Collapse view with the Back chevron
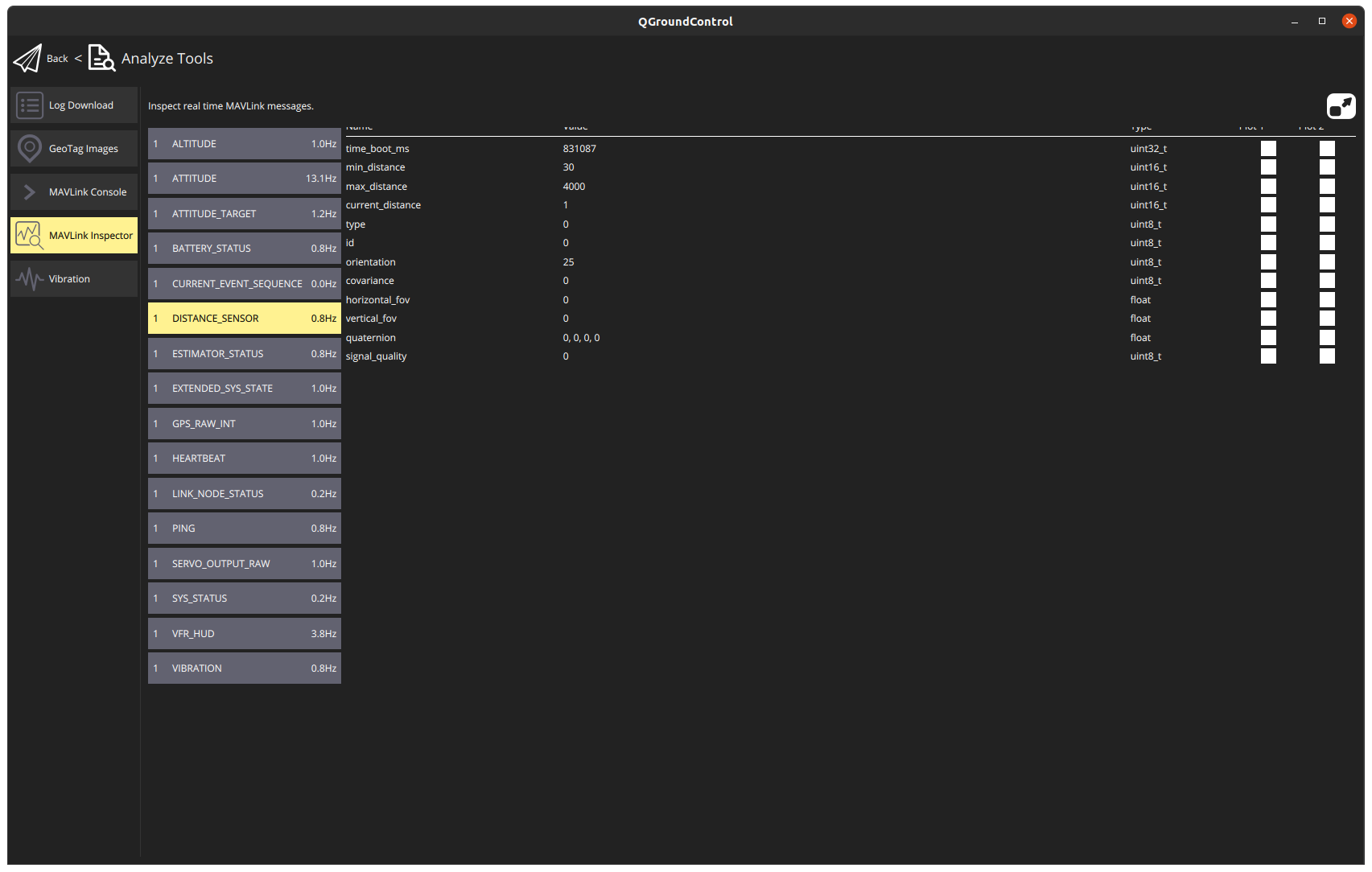Screen dimensions: 1372x872 pos(77,58)
